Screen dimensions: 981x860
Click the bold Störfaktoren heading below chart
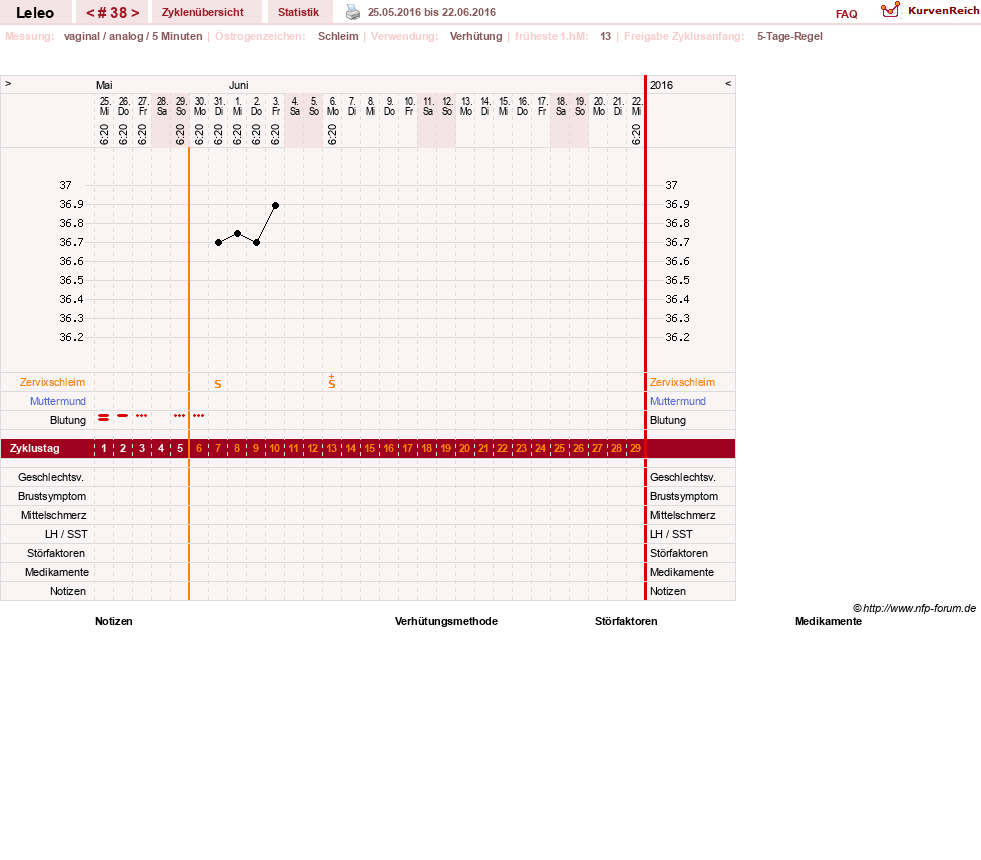[626, 621]
